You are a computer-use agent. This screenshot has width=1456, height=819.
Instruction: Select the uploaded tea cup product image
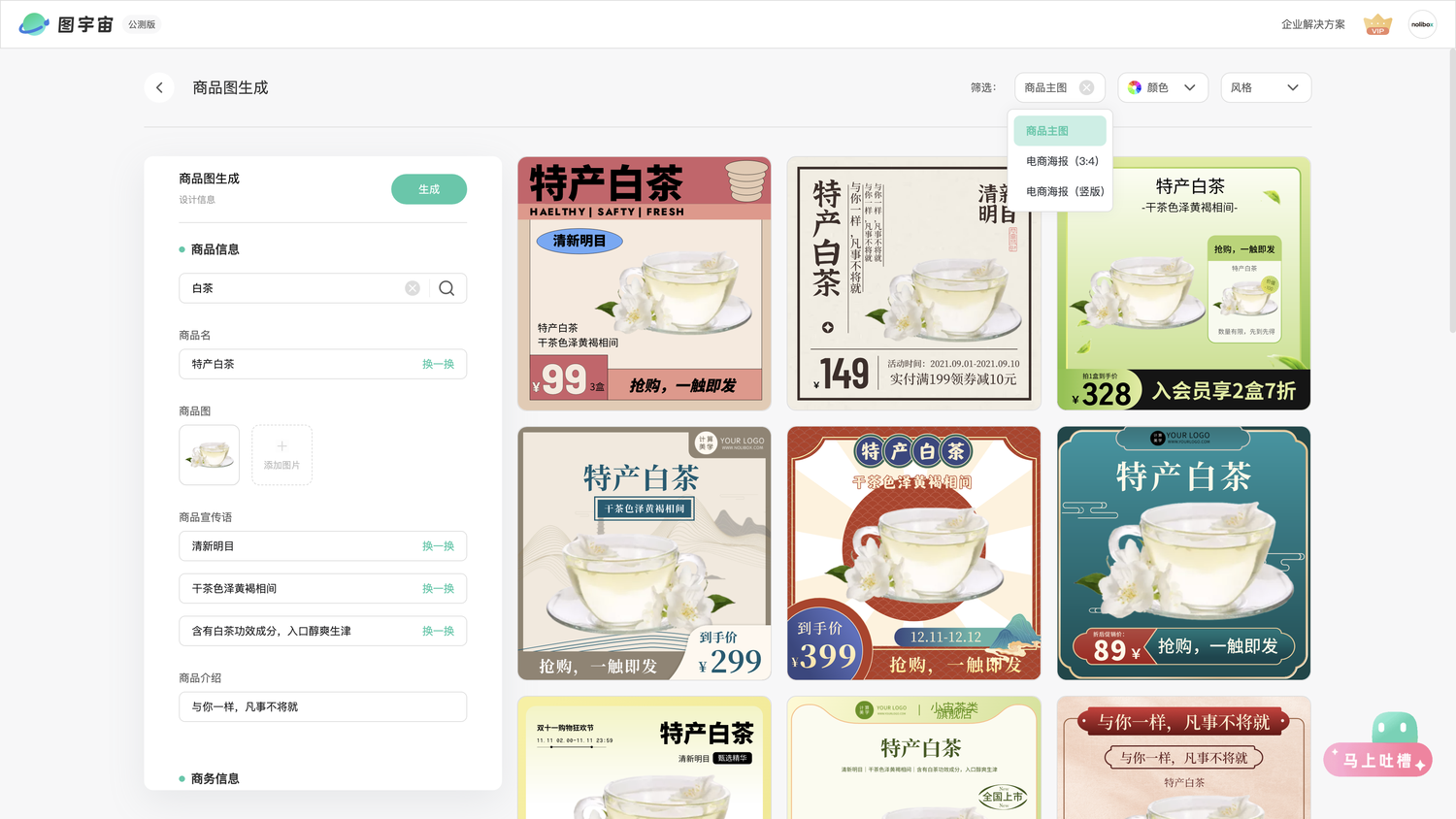(209, 455)
